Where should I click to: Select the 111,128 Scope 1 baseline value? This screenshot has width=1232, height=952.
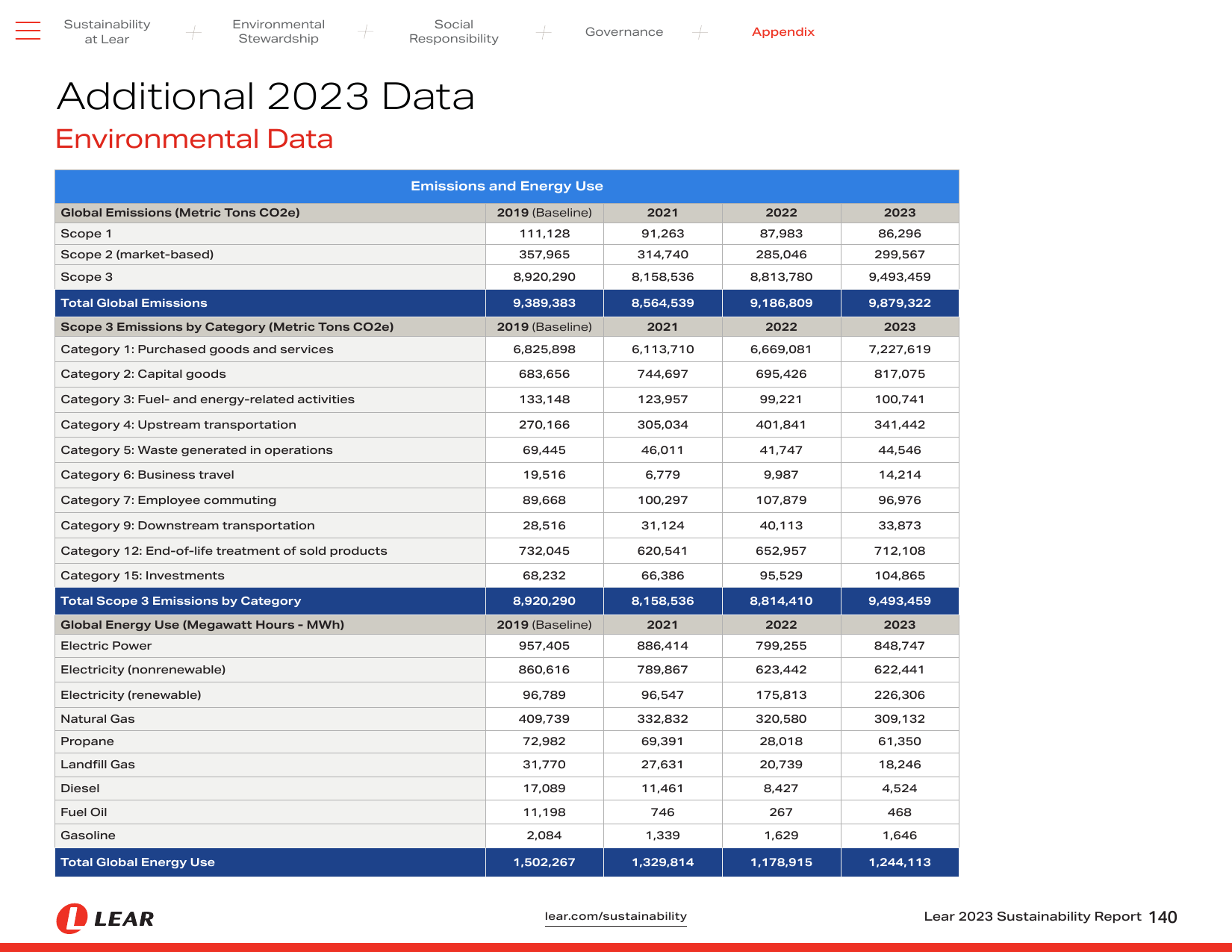(x=544, y=234)
